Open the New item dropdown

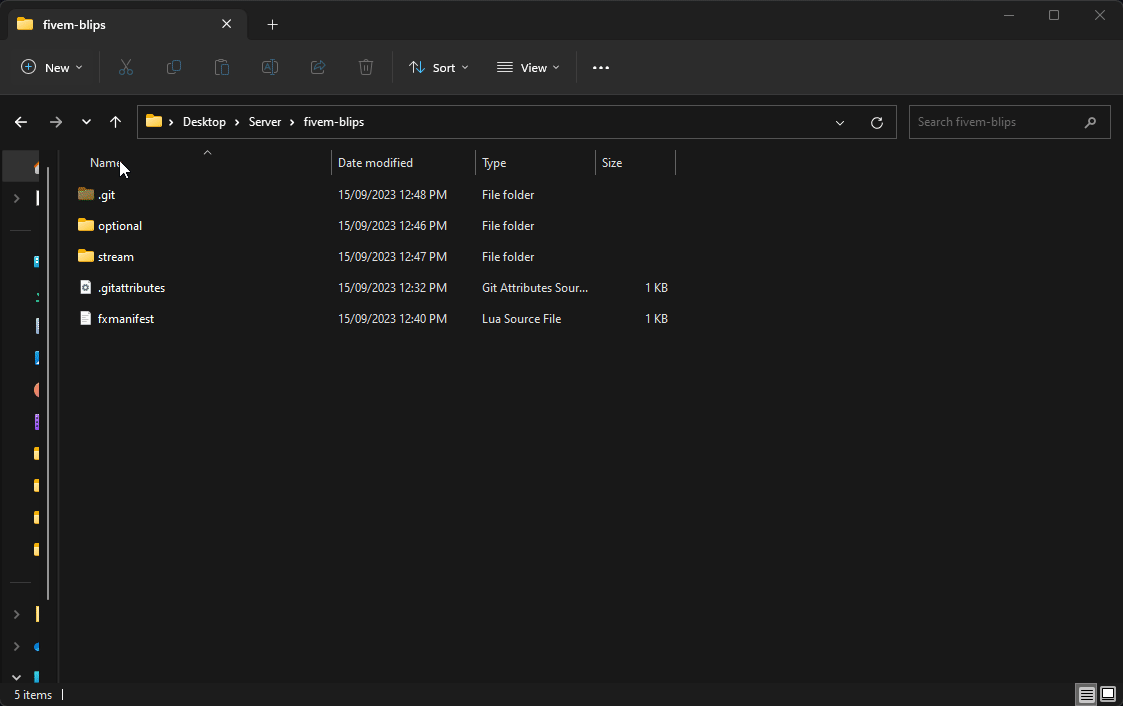[x=51, y=67]
